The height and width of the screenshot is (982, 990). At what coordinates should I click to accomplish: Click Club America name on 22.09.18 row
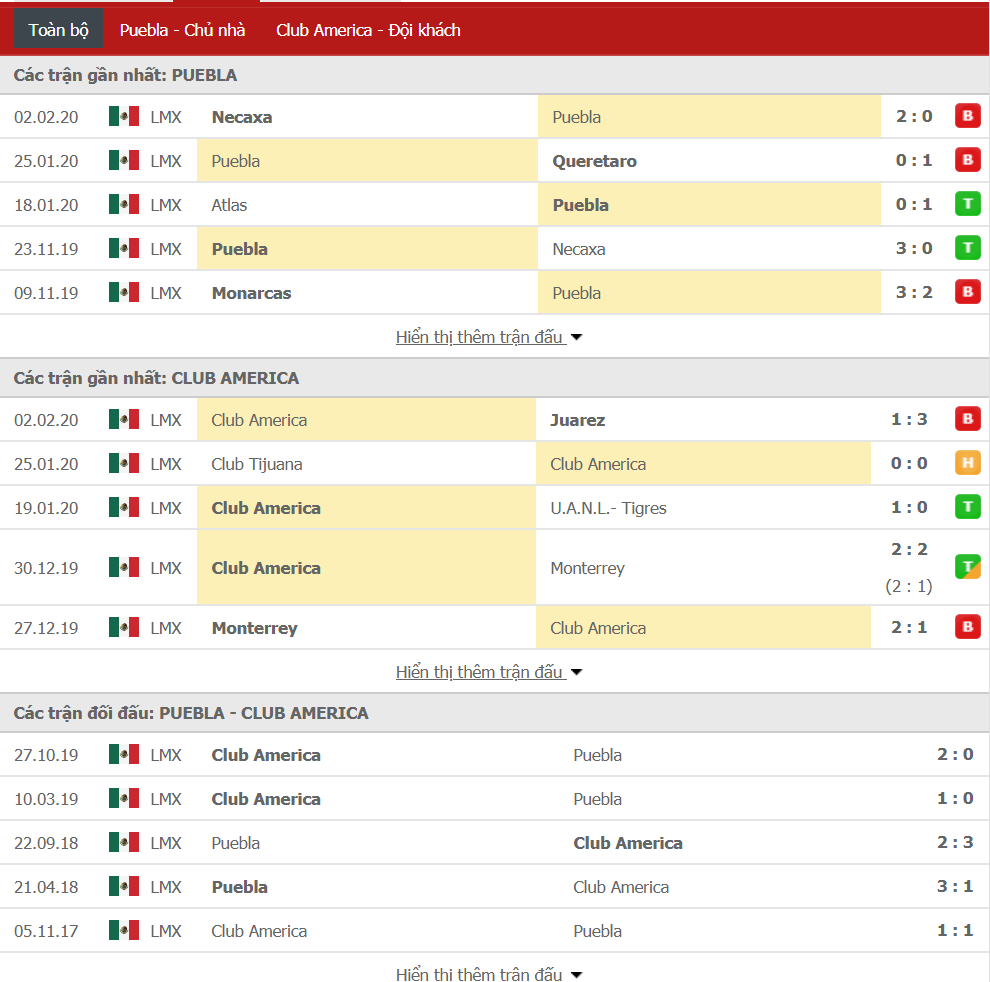pos(628,843)
